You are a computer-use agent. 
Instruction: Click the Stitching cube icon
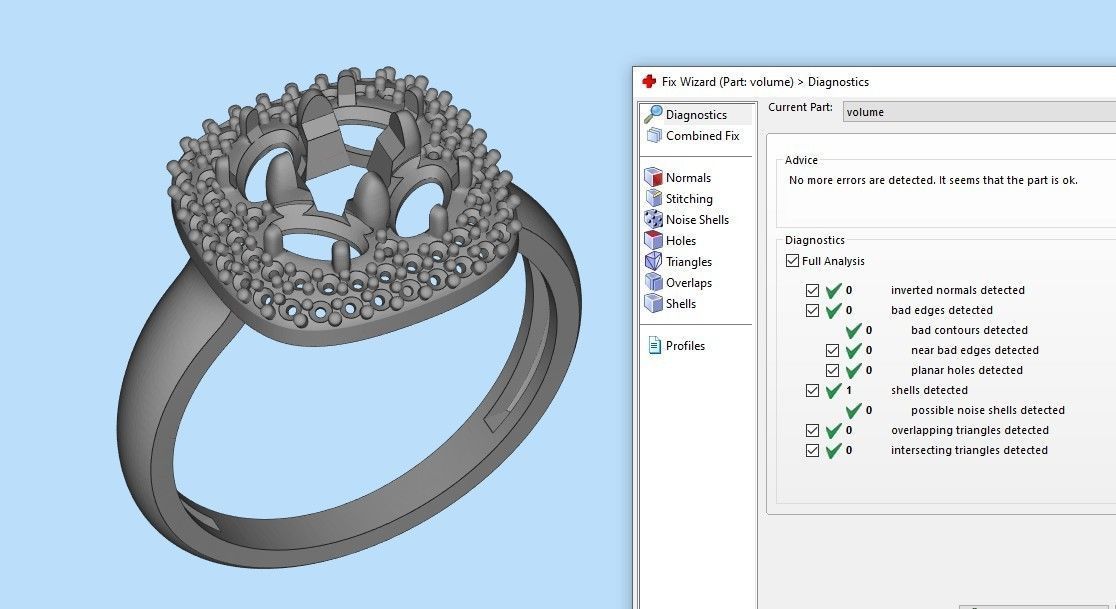(653, 198)
